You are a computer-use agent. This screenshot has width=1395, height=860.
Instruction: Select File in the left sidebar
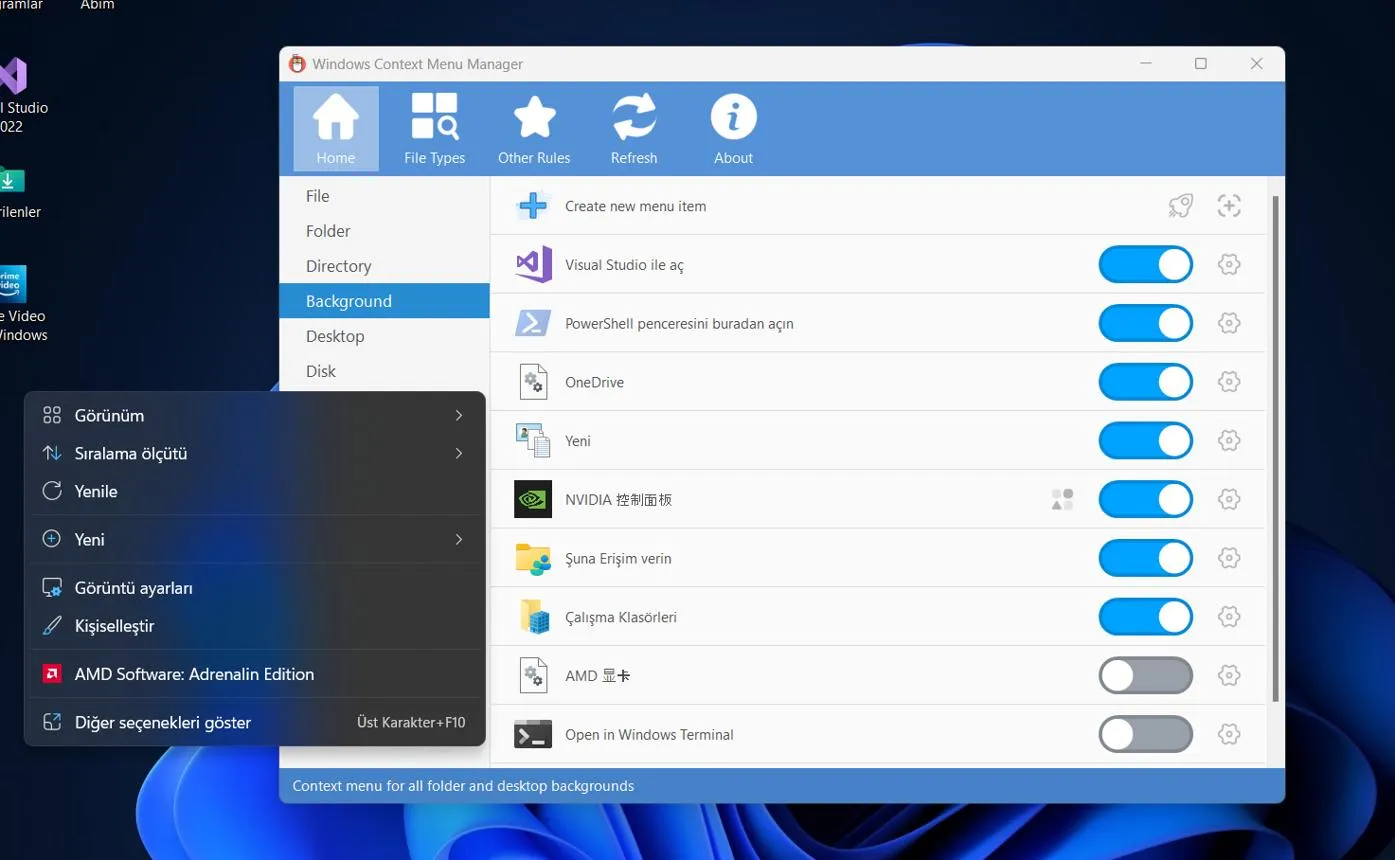point(384,196)
